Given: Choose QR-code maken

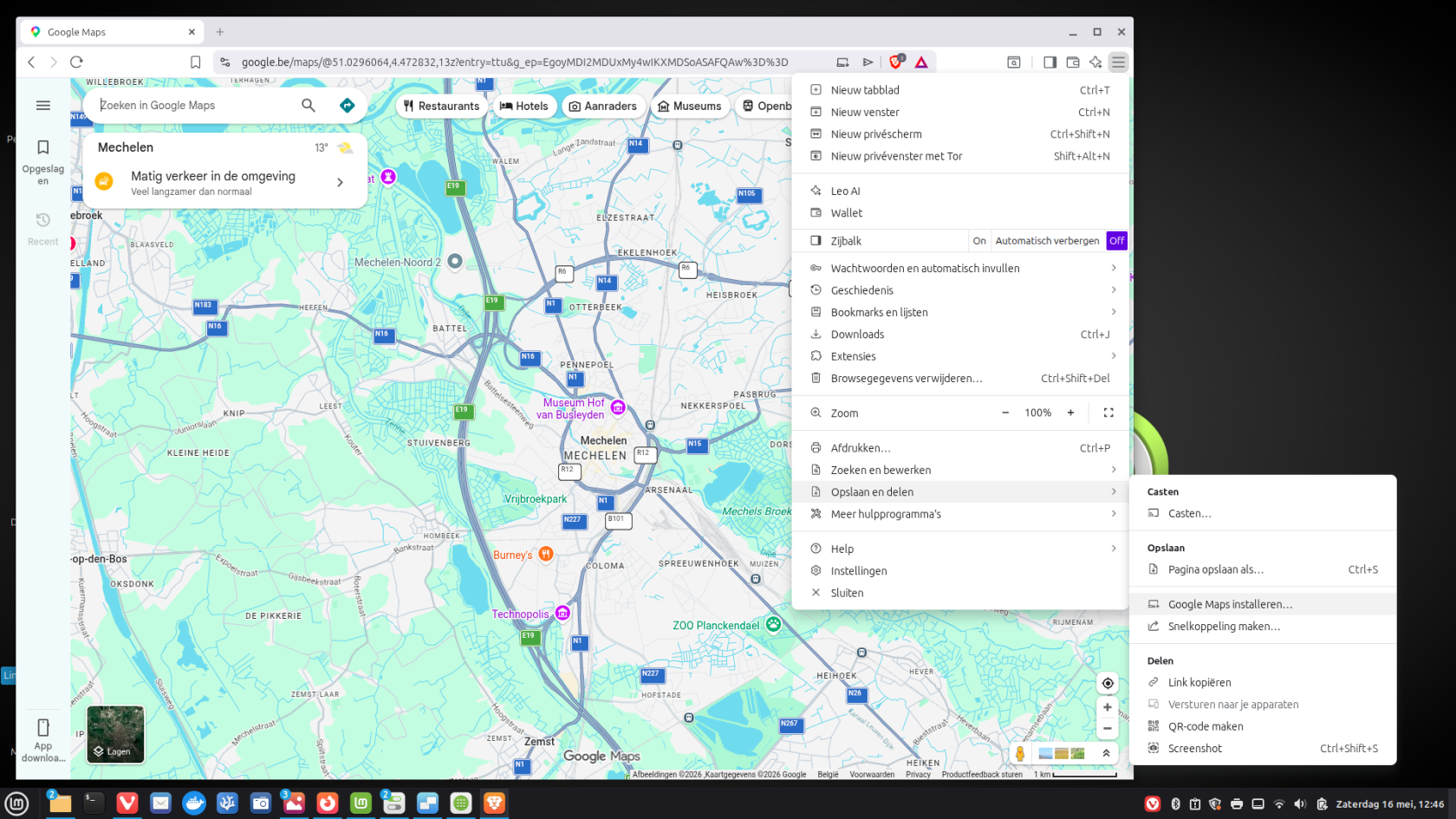Looking at the screenshot, I should point(1263,726).
